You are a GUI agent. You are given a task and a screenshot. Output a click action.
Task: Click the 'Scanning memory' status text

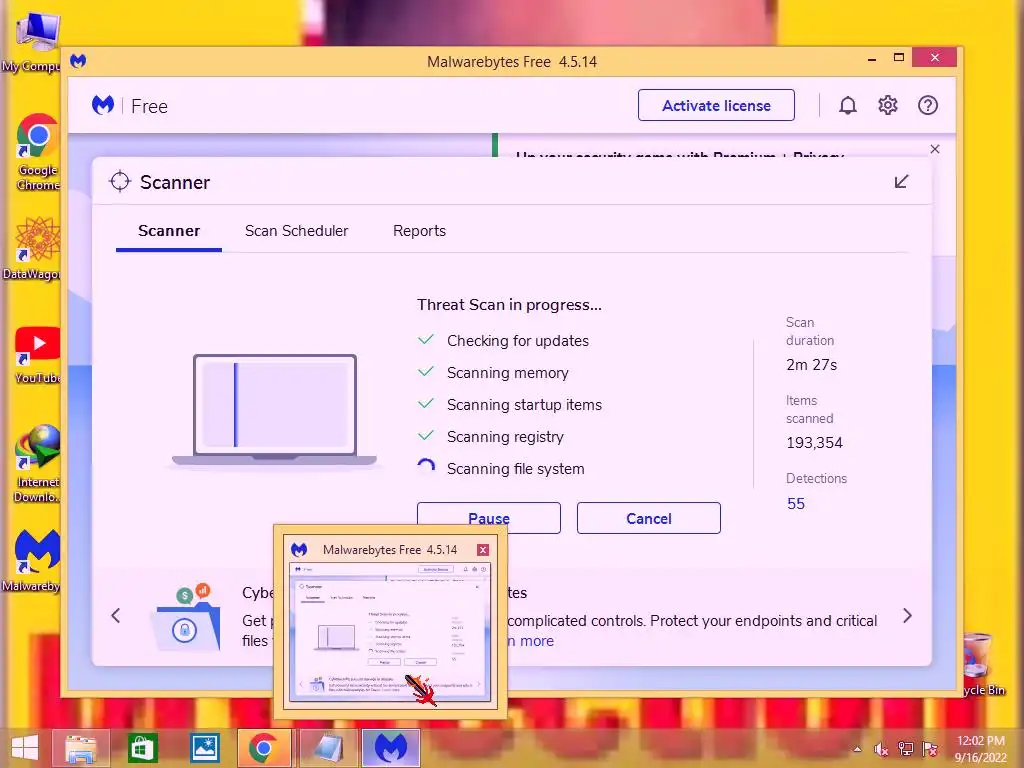click(x=507, y=373)
